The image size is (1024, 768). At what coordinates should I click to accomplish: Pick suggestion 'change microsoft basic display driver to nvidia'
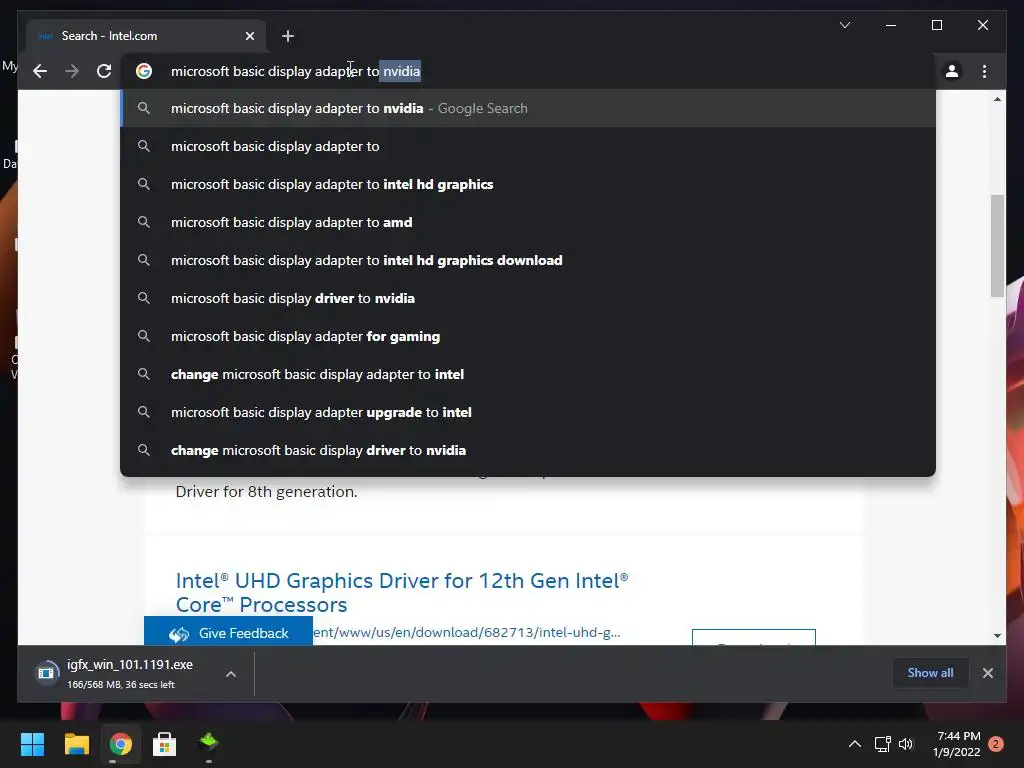tap(528, 450)
